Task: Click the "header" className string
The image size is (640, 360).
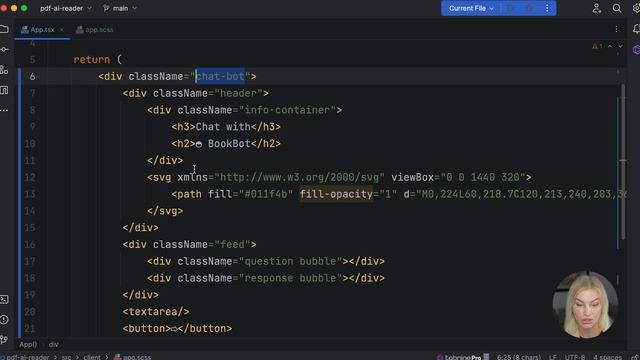Action: point(238,93)
